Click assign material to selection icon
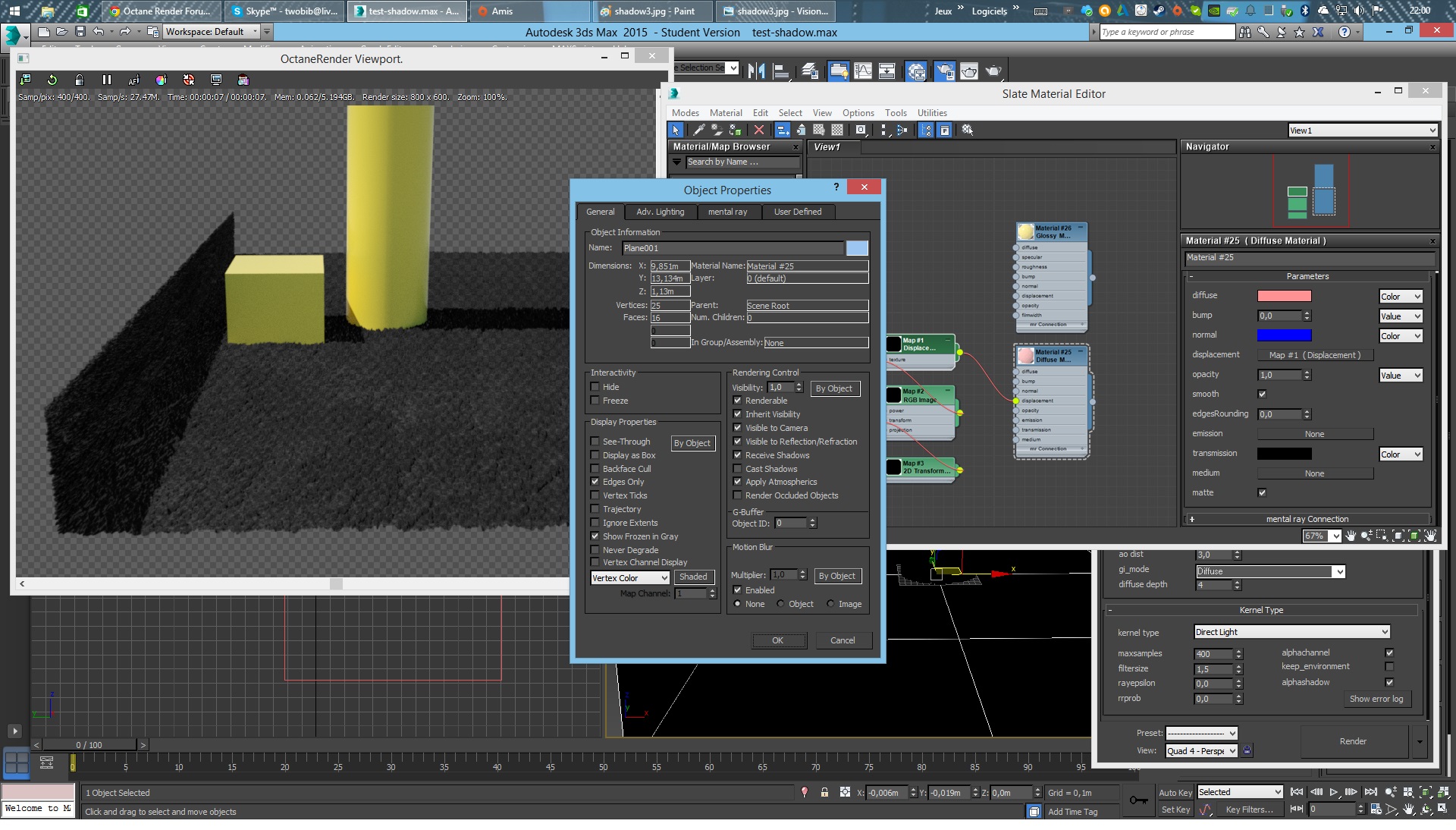The image size is (1456, 830). click(x=736, y=130)
